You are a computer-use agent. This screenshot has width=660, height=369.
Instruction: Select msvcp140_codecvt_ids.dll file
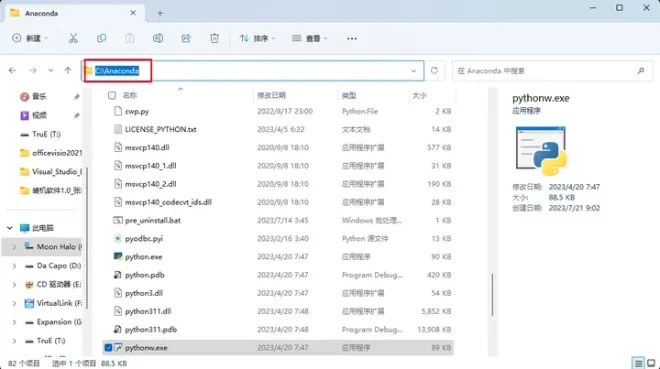tap(278, 202)
